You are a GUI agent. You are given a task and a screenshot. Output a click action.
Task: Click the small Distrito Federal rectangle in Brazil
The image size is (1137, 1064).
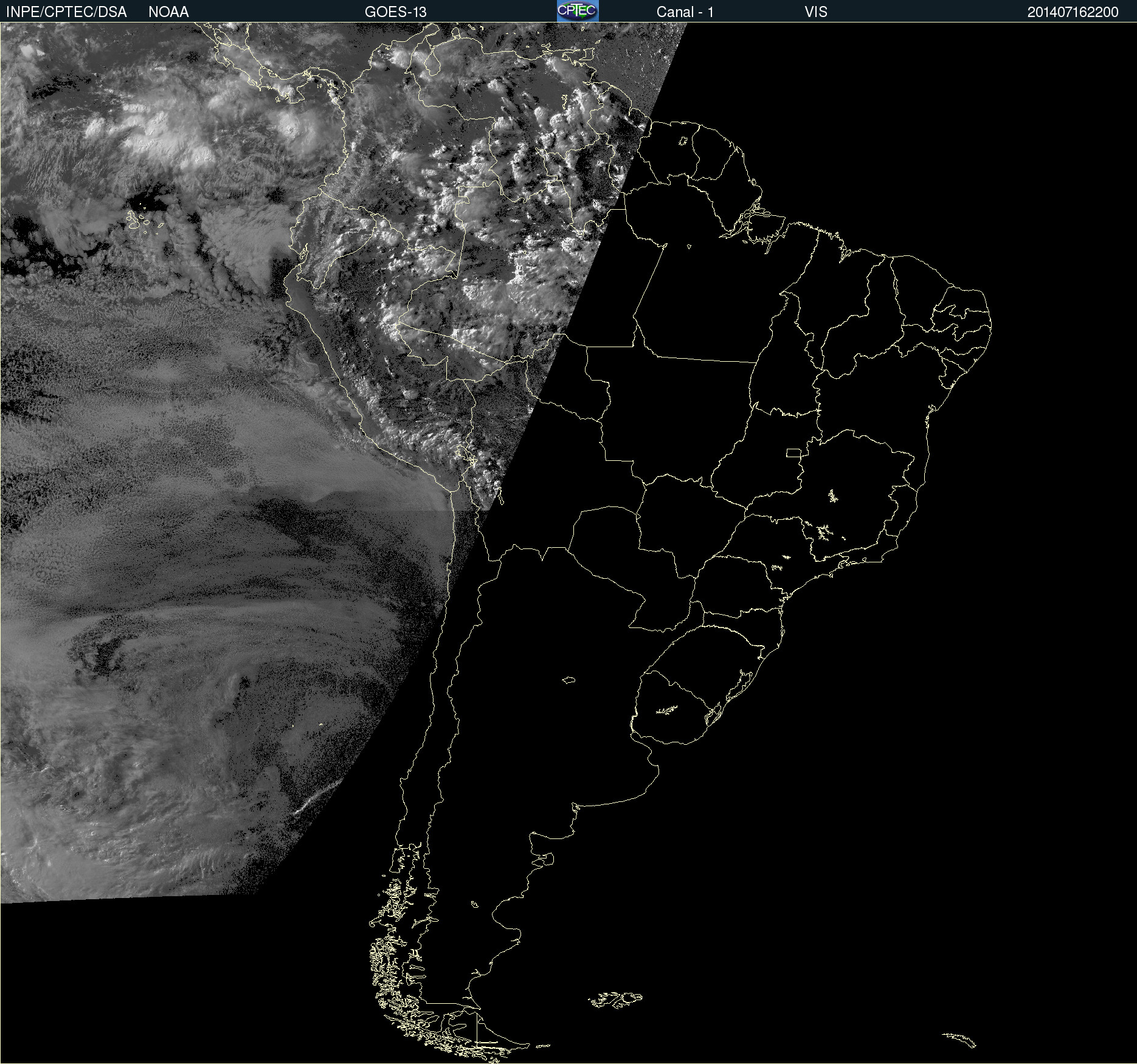point(793,452)
